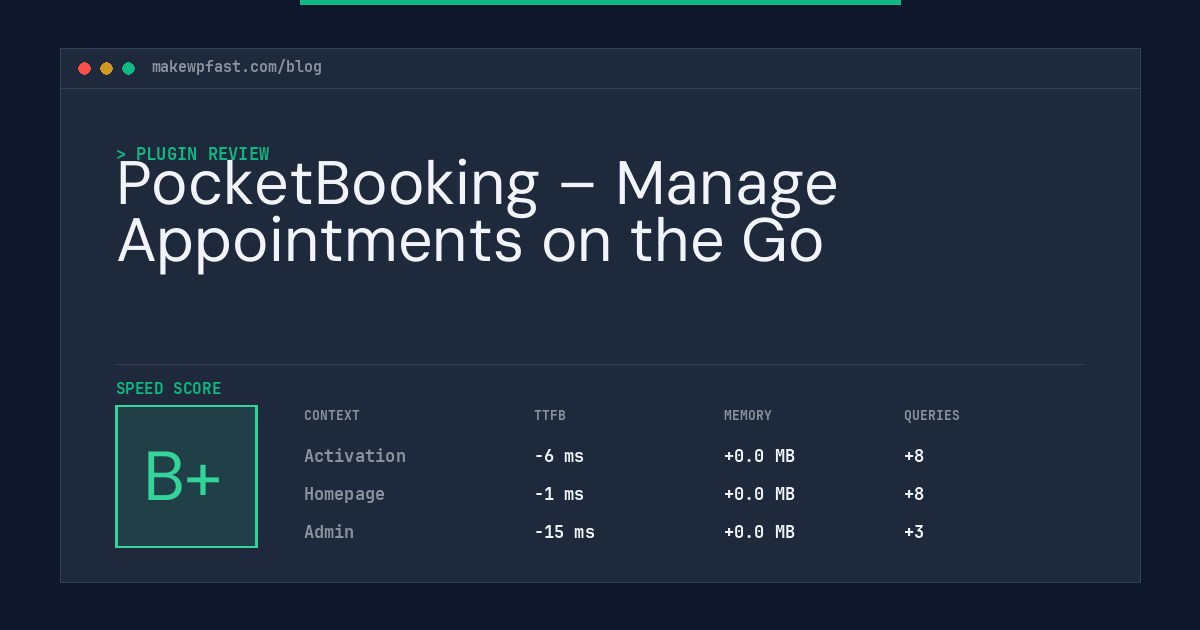Click the Homepage queries value +8
The image size is (1200, 630).
(914, 494)
